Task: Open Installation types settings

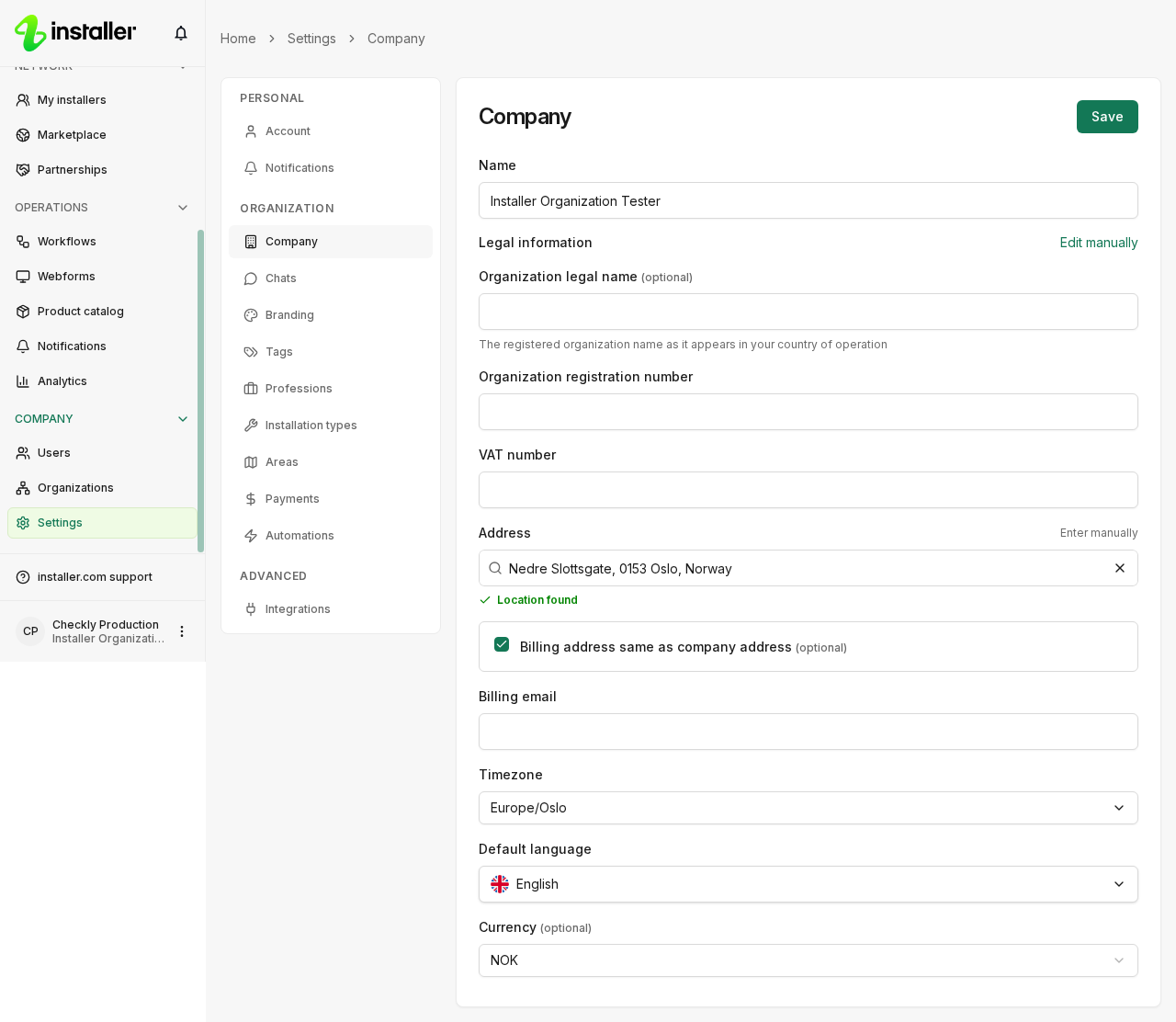Action: pyautogui.click(x=331, y=426)
